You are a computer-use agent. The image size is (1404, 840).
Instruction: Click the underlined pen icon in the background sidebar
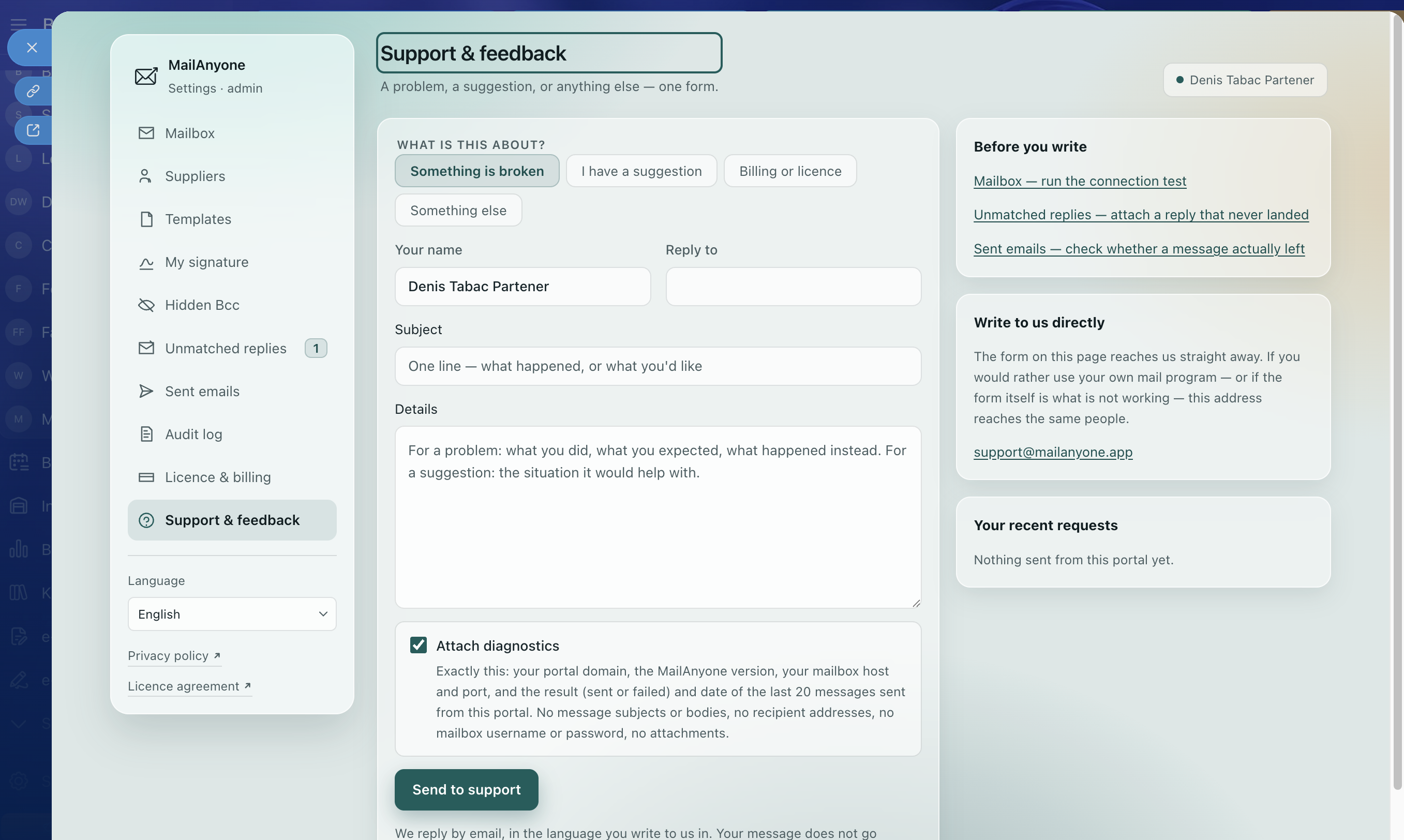[x=19, y=680]
